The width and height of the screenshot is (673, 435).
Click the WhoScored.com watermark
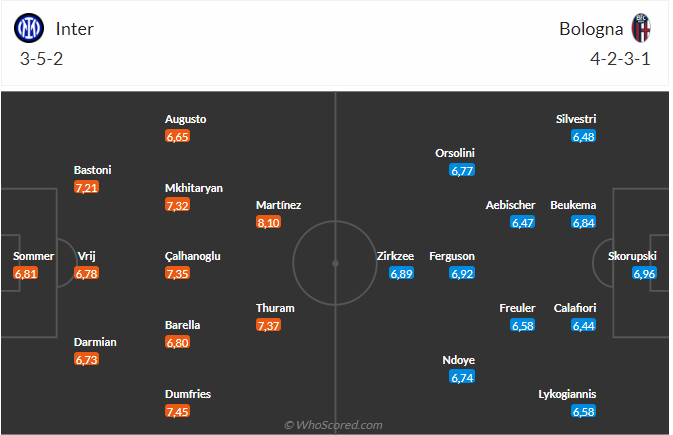[333, 425]
